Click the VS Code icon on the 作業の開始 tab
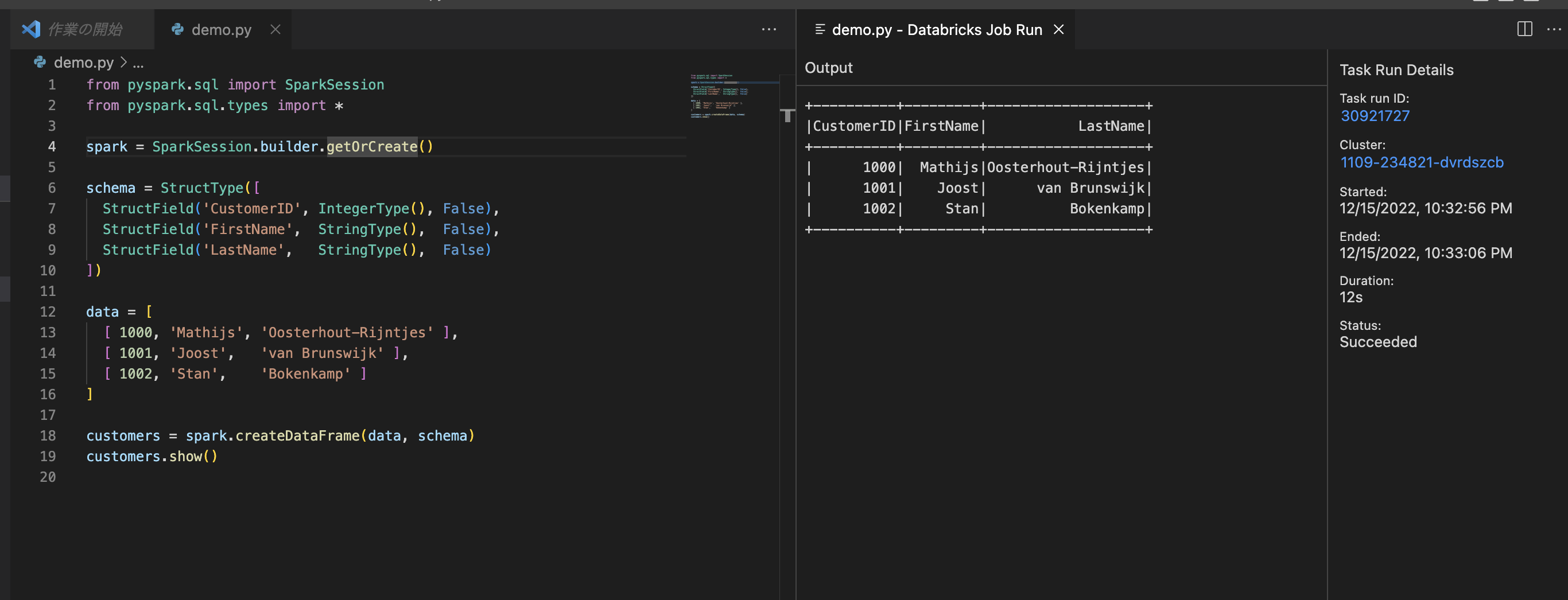 [x=32, y=29]
